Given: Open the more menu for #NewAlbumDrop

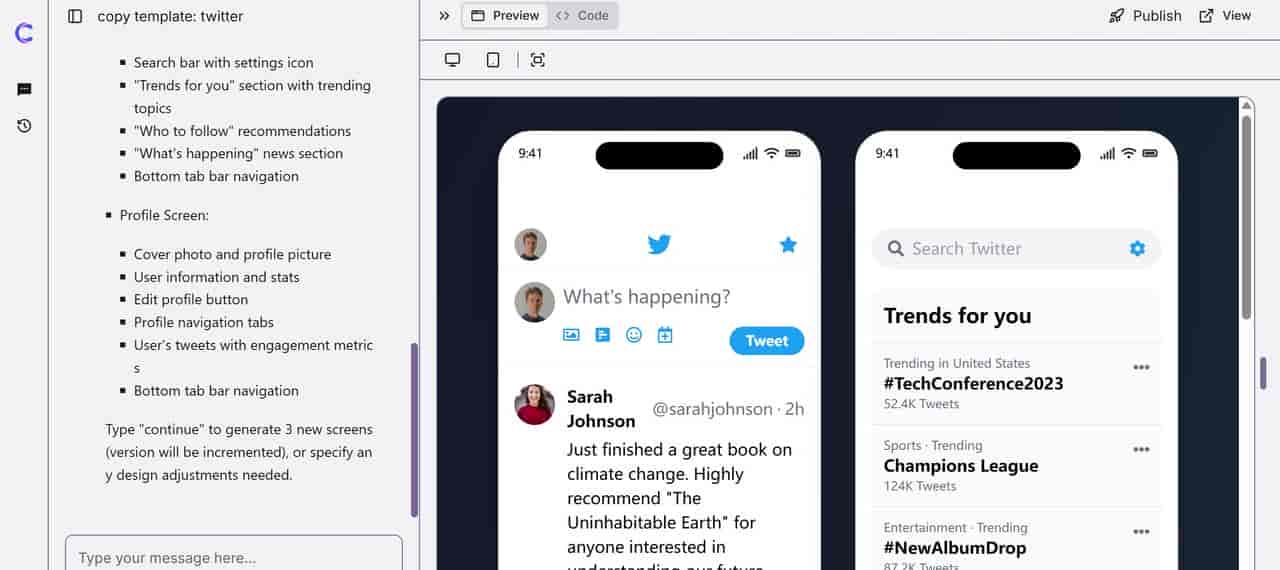Looking at the screenshot, I should point(1141,531).
